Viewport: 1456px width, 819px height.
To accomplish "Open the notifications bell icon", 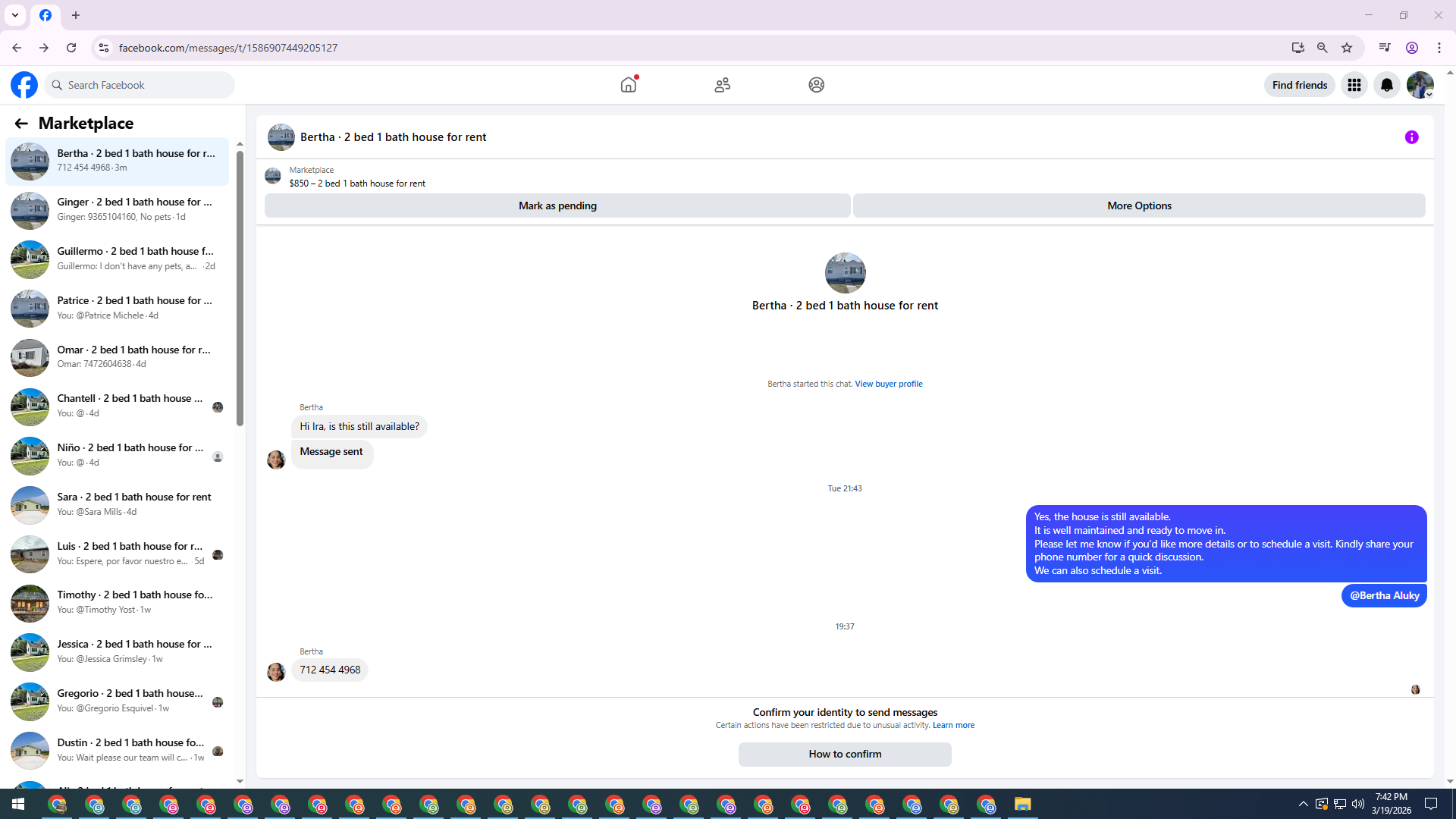I will 1386,85.
